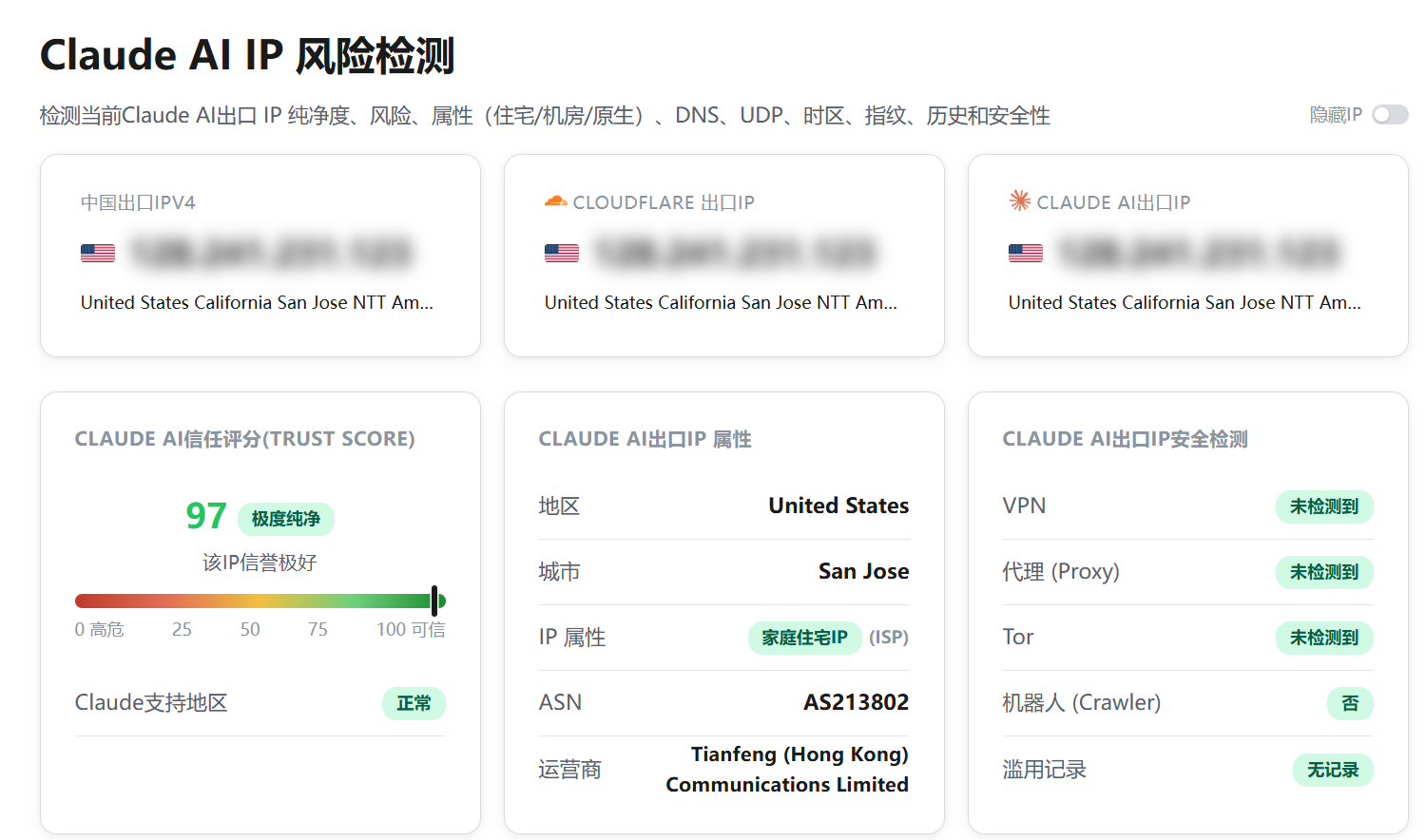Click the 滥用记录 row label
Image resolution: width=1426 pixels, height=840 pixels.
coord(1045,770)
